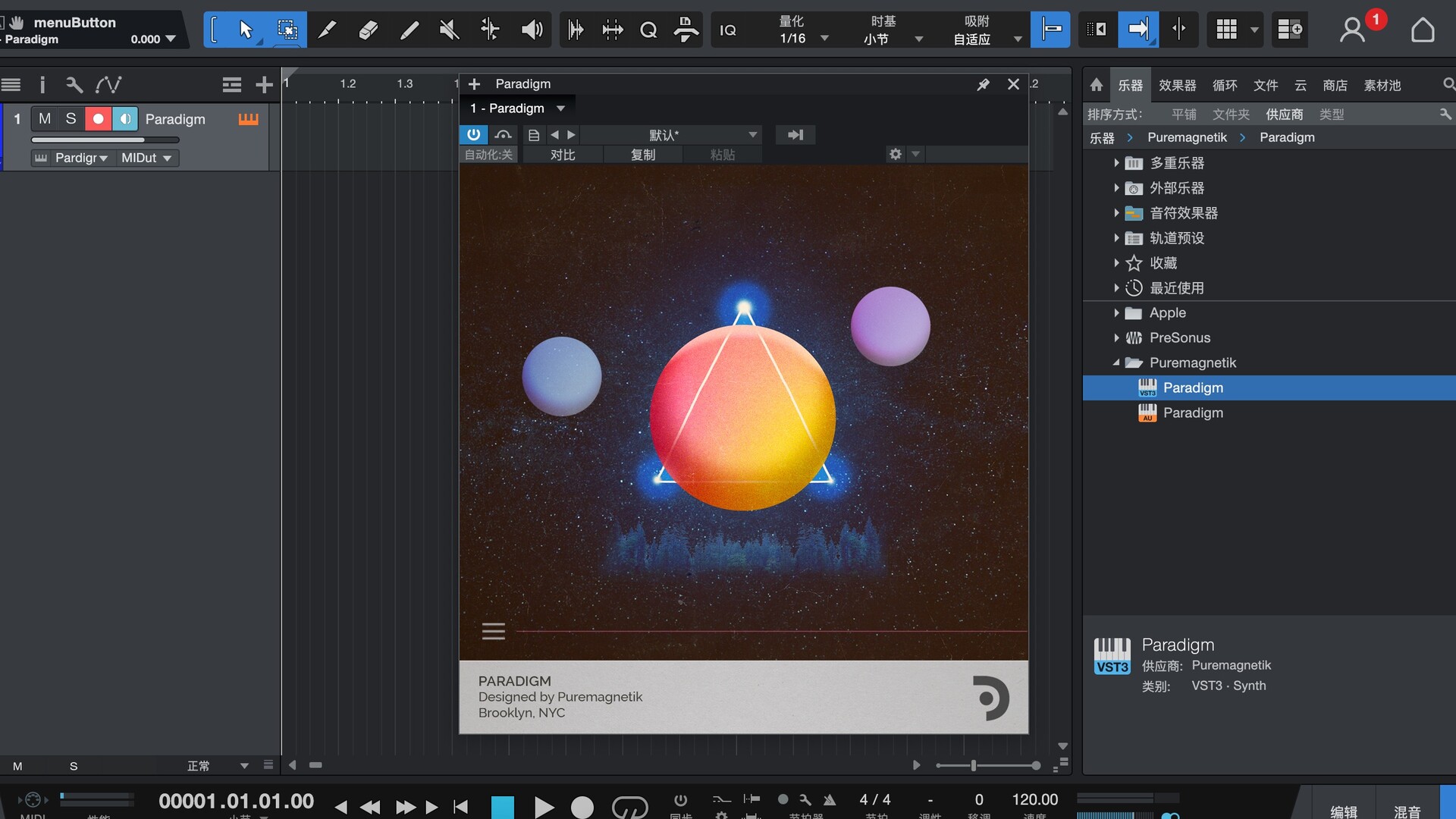The image size is (1456, 819).
Task: Open Paradigm track instrument editor keyboard icon
Action: pos(249,119)
